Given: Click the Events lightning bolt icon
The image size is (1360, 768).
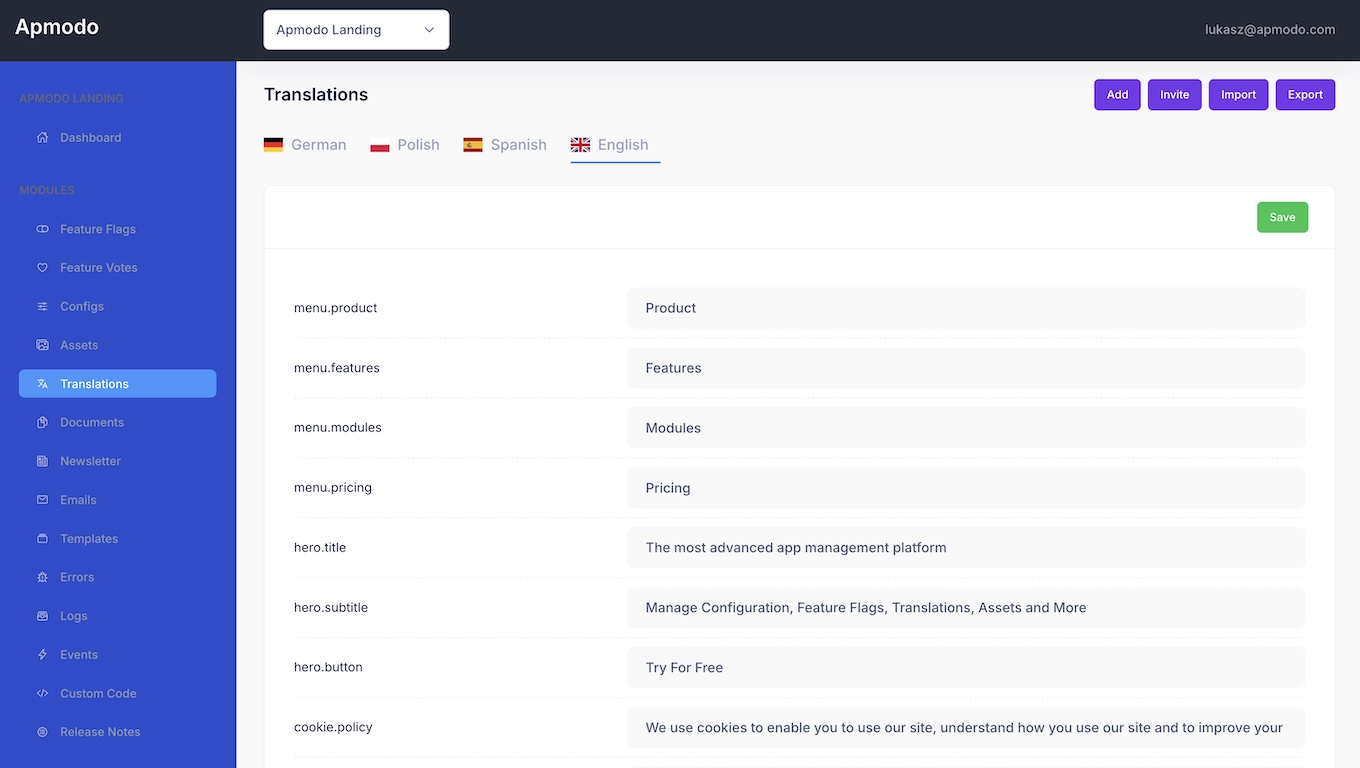Looking at the screenshot, I should 42,655.
